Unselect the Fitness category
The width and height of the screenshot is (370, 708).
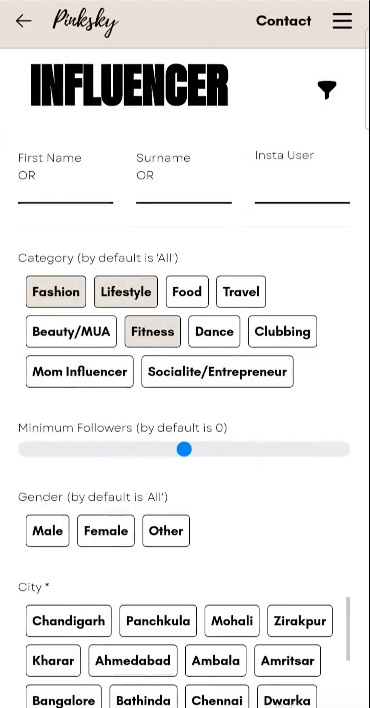click(153, 331)
